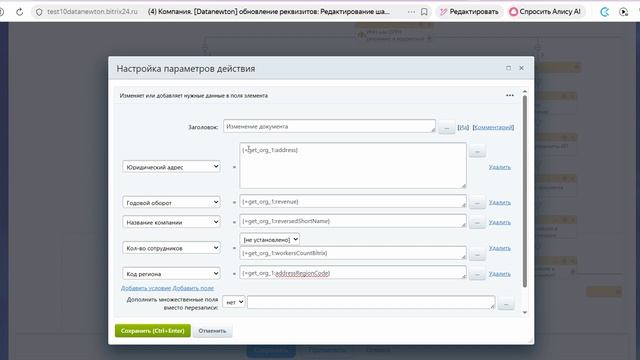
Task: Open the Кол-во сотрудников field dropdown
Action: click(x=171, y=248)
